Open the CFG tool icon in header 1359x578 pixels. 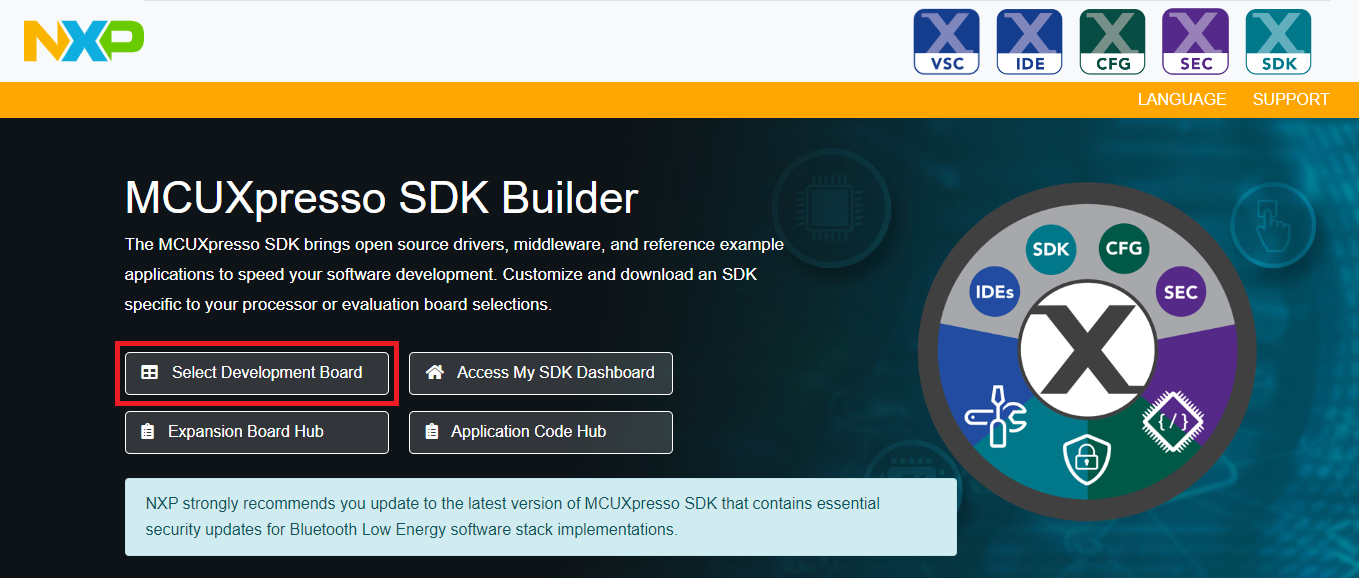point(1112,42)
